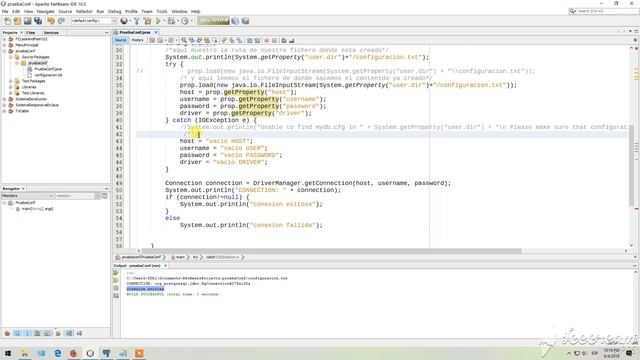Click the first cube icon beside the memory bar

click(x=236, y=21)
